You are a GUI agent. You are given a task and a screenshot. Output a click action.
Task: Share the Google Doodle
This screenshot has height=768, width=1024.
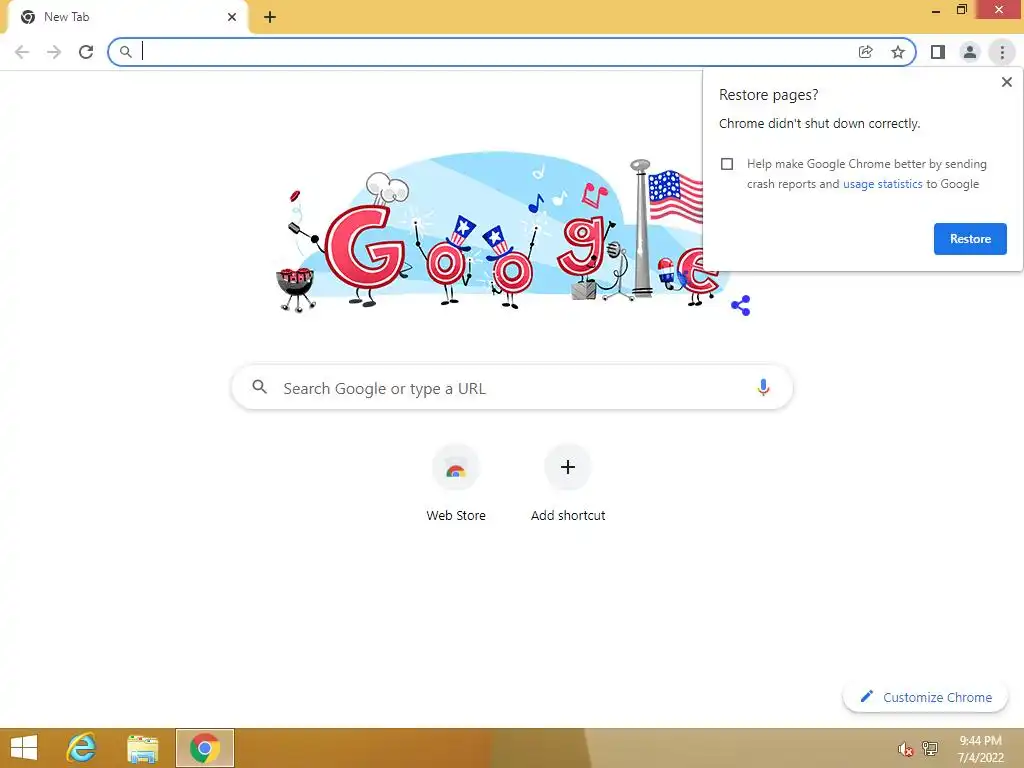coord(741,305)
